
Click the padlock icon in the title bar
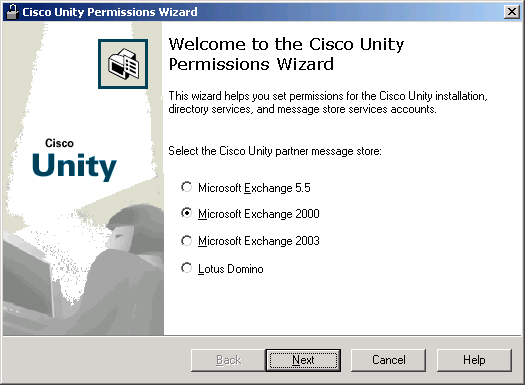[x=12, y=12]
